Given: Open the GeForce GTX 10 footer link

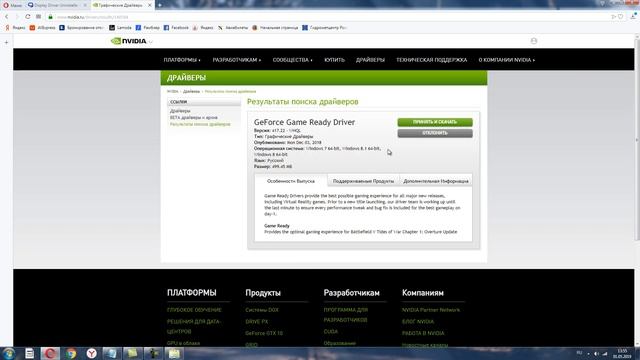Looking at the screenshot, I should click(x=264, y=333).
